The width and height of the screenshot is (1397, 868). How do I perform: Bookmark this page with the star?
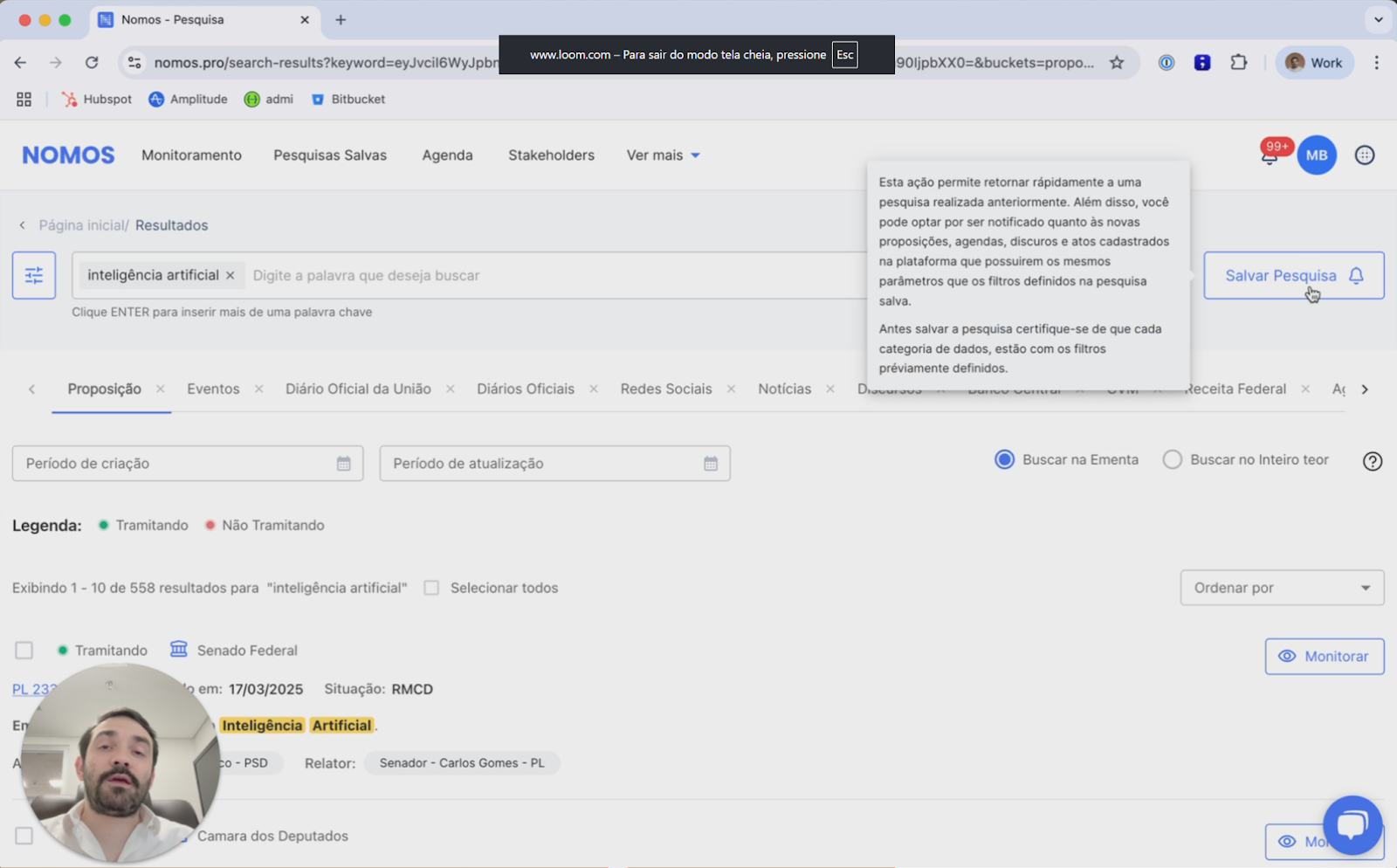(x=1117, y=62)
